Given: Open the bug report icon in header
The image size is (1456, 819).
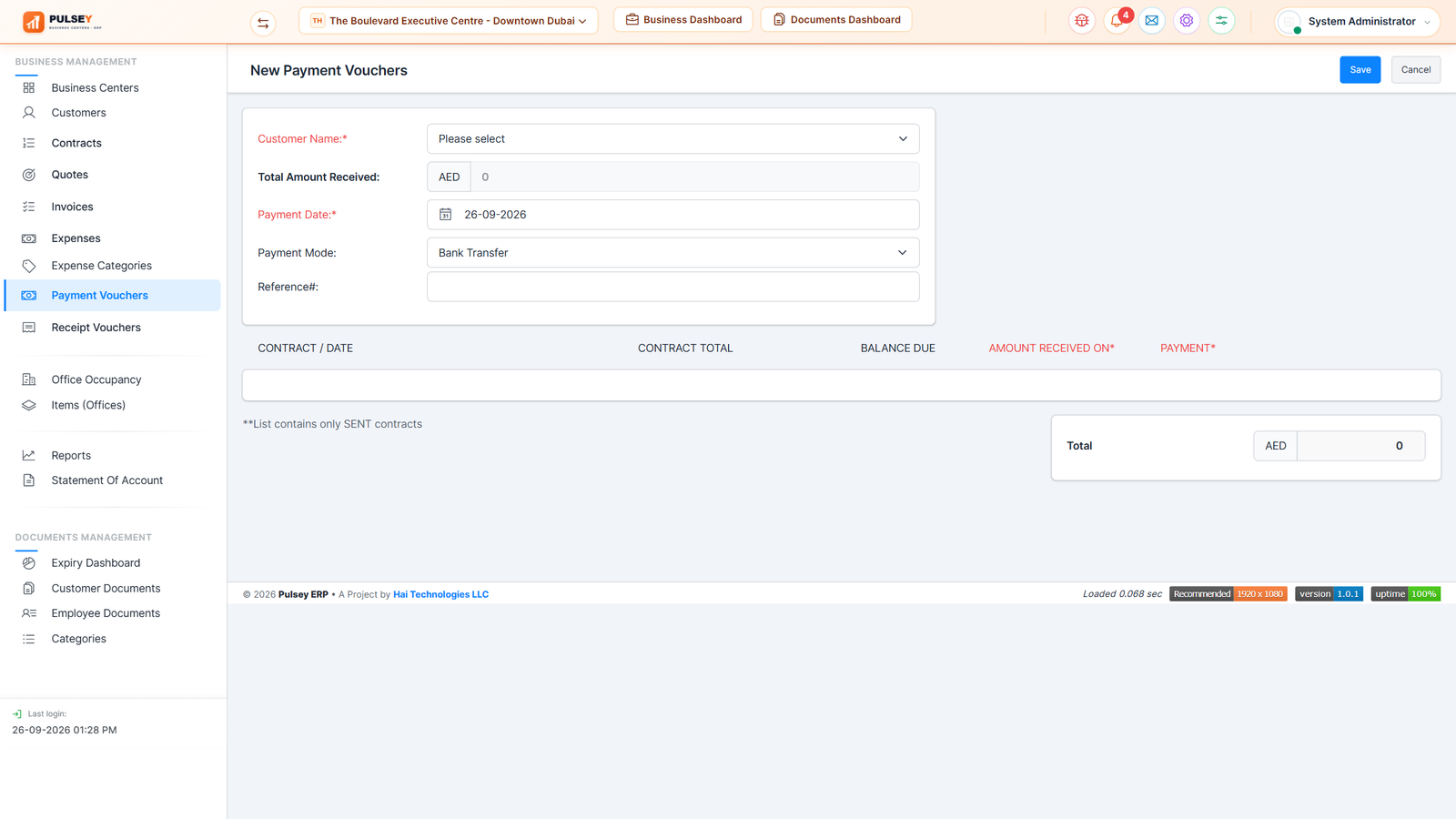Looking at the screenshot, I should point(1082,21).
